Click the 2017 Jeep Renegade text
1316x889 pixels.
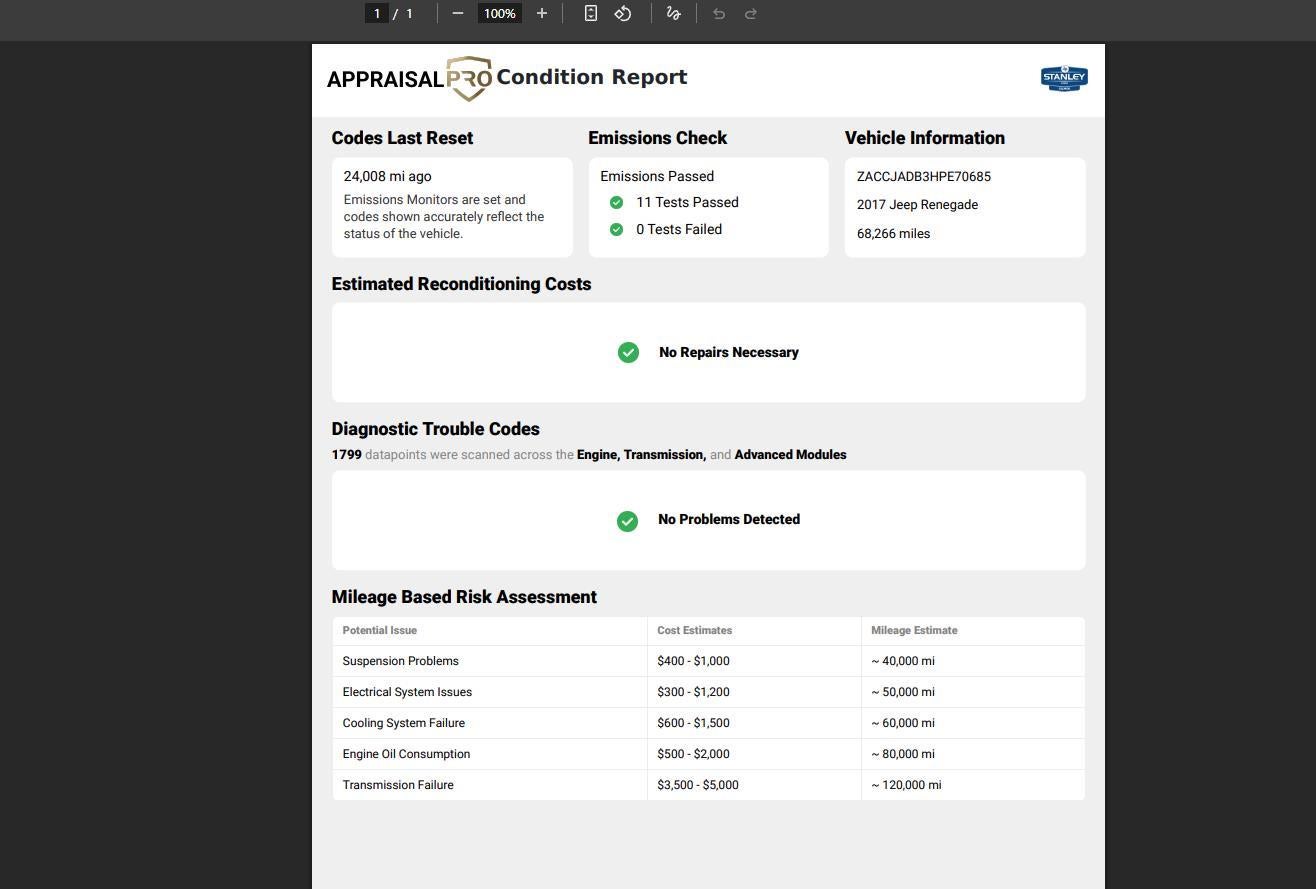tap(917, 205)
